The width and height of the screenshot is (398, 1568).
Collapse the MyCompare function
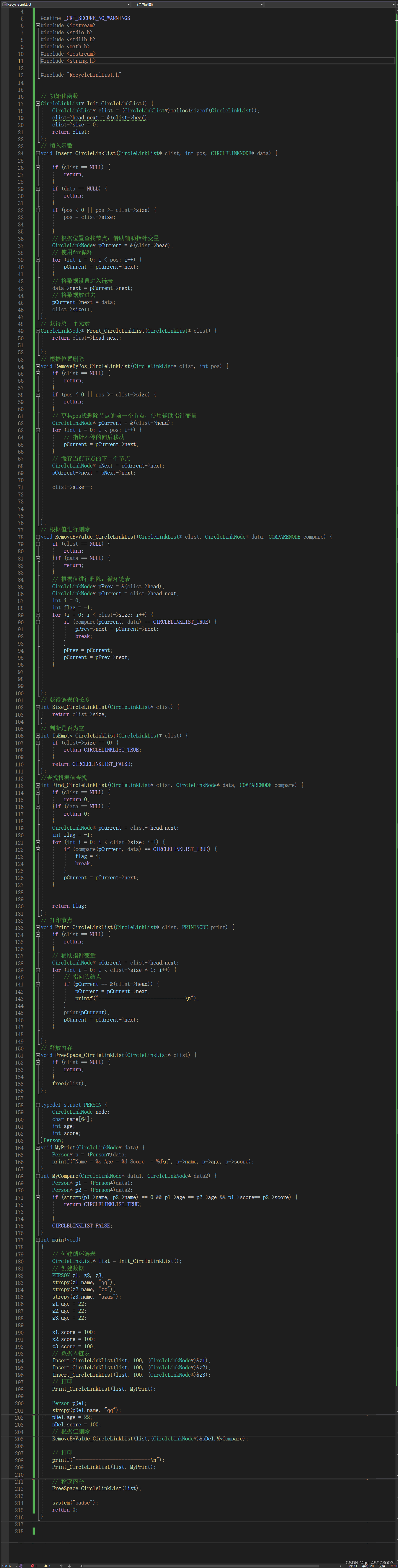click(38, 1176)
